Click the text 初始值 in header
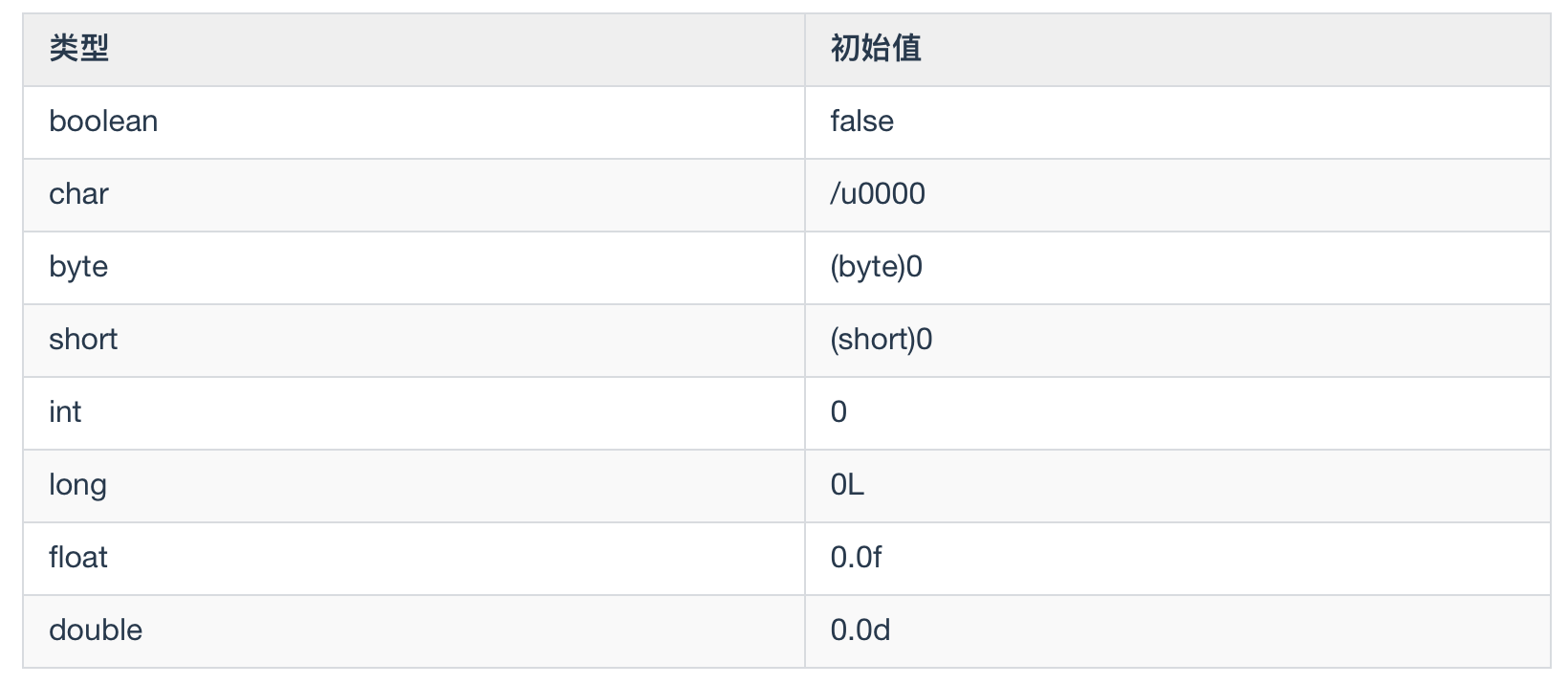Image resolution: width=1568 pixels, height=685 pixels. pyautogui.click(x=875, y=48)
